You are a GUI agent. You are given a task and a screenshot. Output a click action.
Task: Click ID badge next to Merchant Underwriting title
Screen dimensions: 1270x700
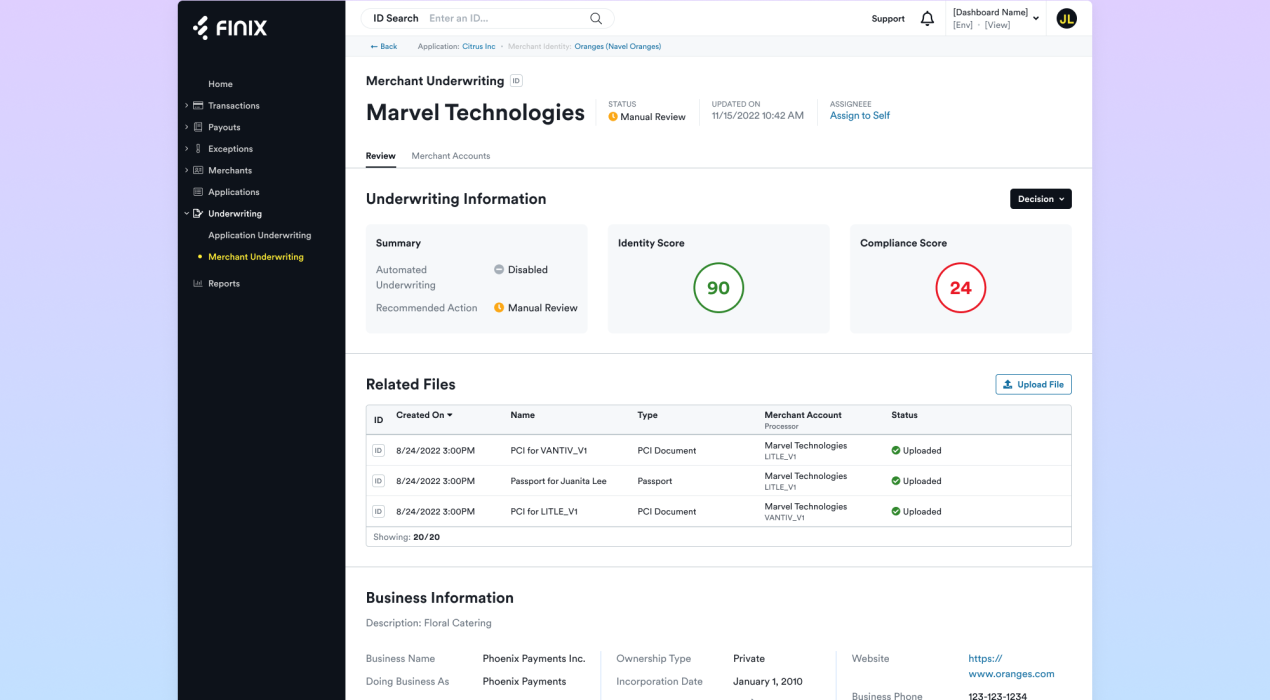[x=516, y=81]
